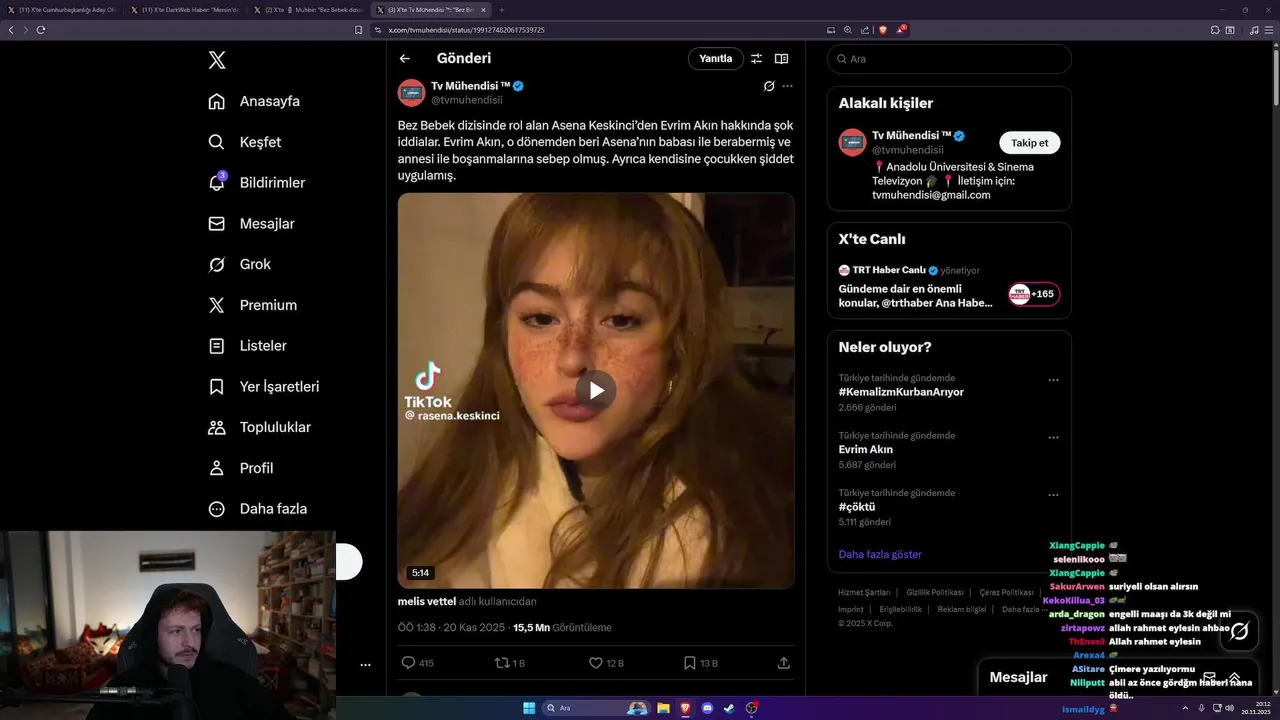
Task: Open reader view book icon
Action: [x=782, y=59]
